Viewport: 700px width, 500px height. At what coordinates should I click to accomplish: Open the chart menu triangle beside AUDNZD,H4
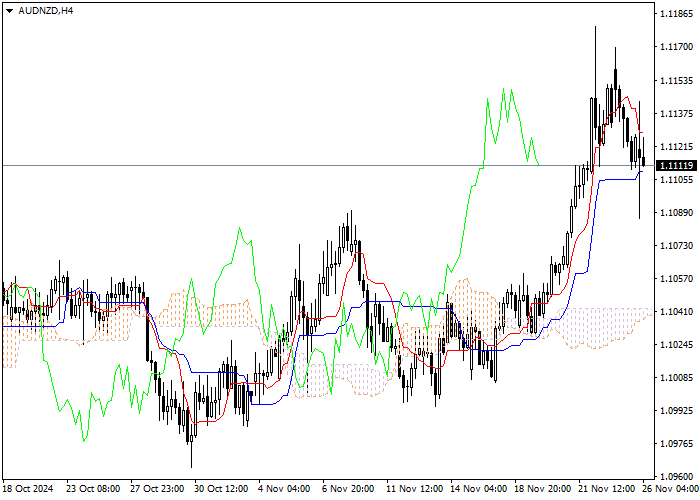click(x=9, y=11)
